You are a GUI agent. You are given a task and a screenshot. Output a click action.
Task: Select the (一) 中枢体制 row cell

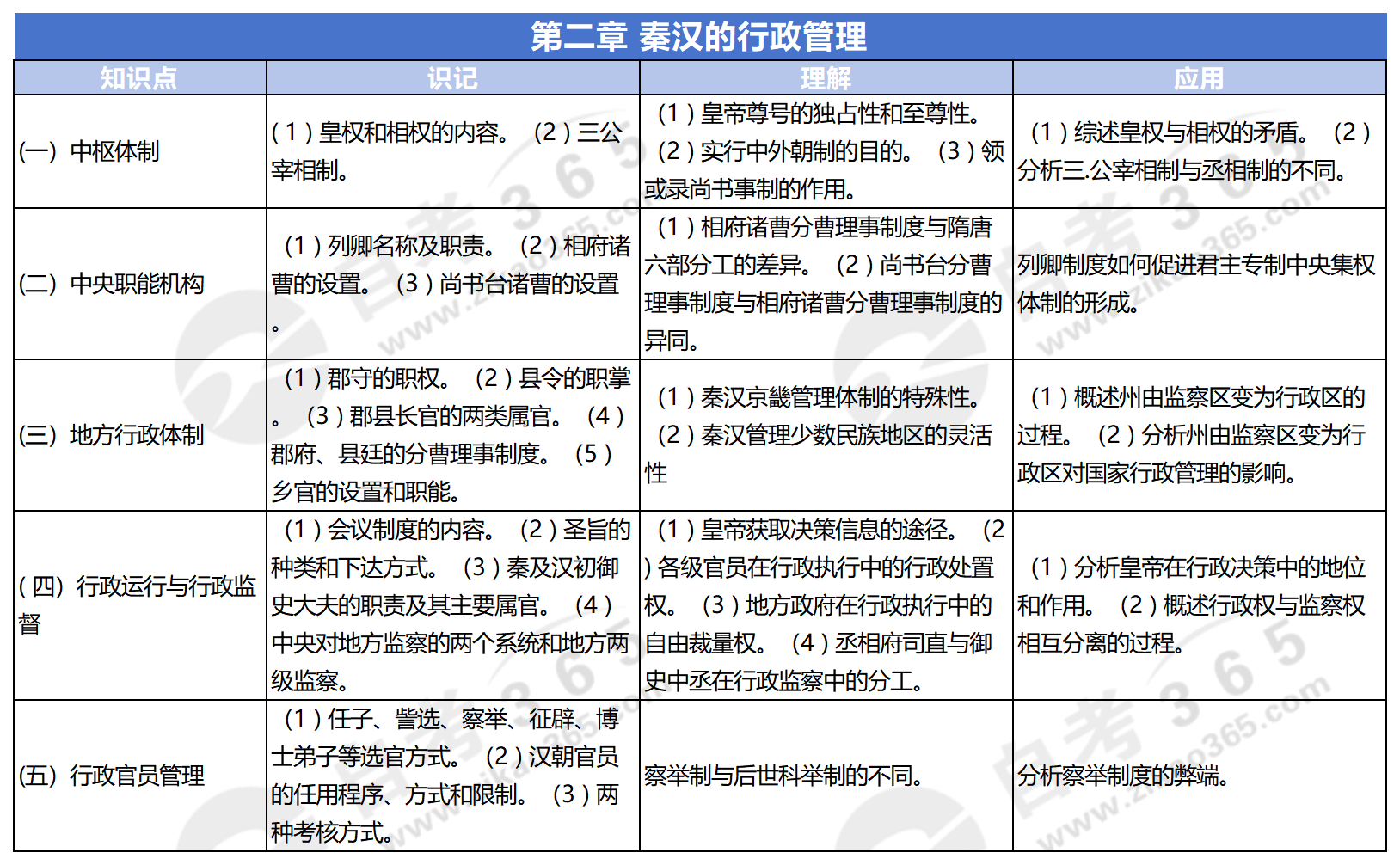[139, 151]
